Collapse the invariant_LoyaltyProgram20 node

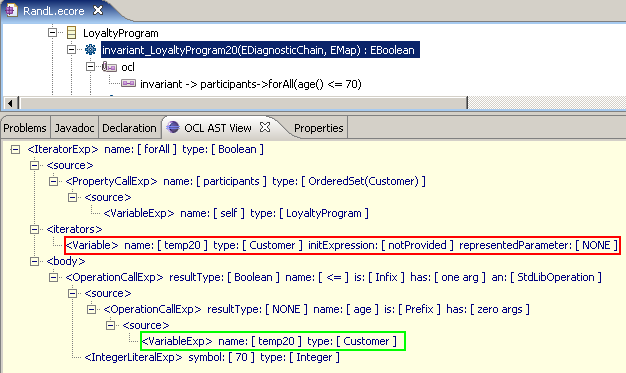pyautogui.click(x=71, y=50)
